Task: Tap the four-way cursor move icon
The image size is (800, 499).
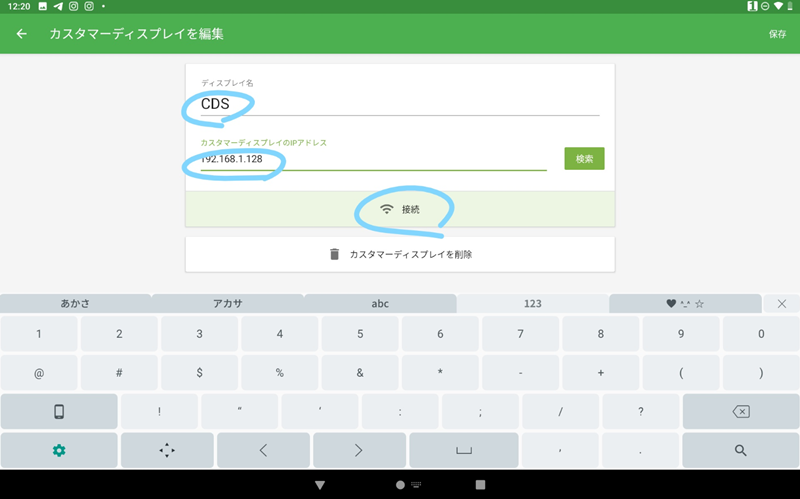Action: point(167,451)
